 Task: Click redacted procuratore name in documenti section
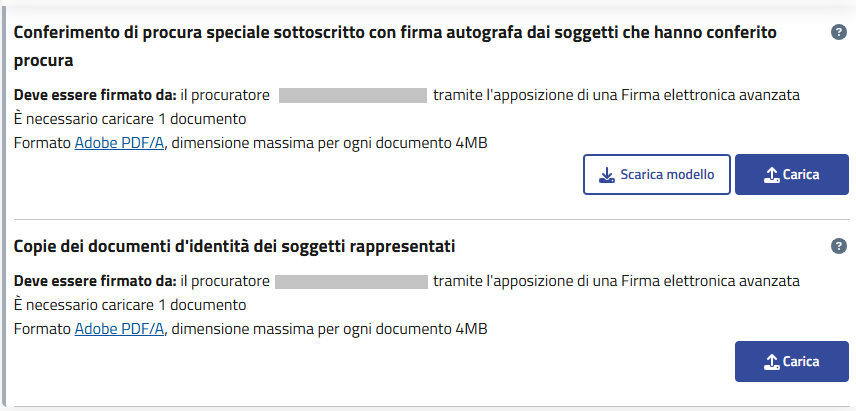pos(351,282)
